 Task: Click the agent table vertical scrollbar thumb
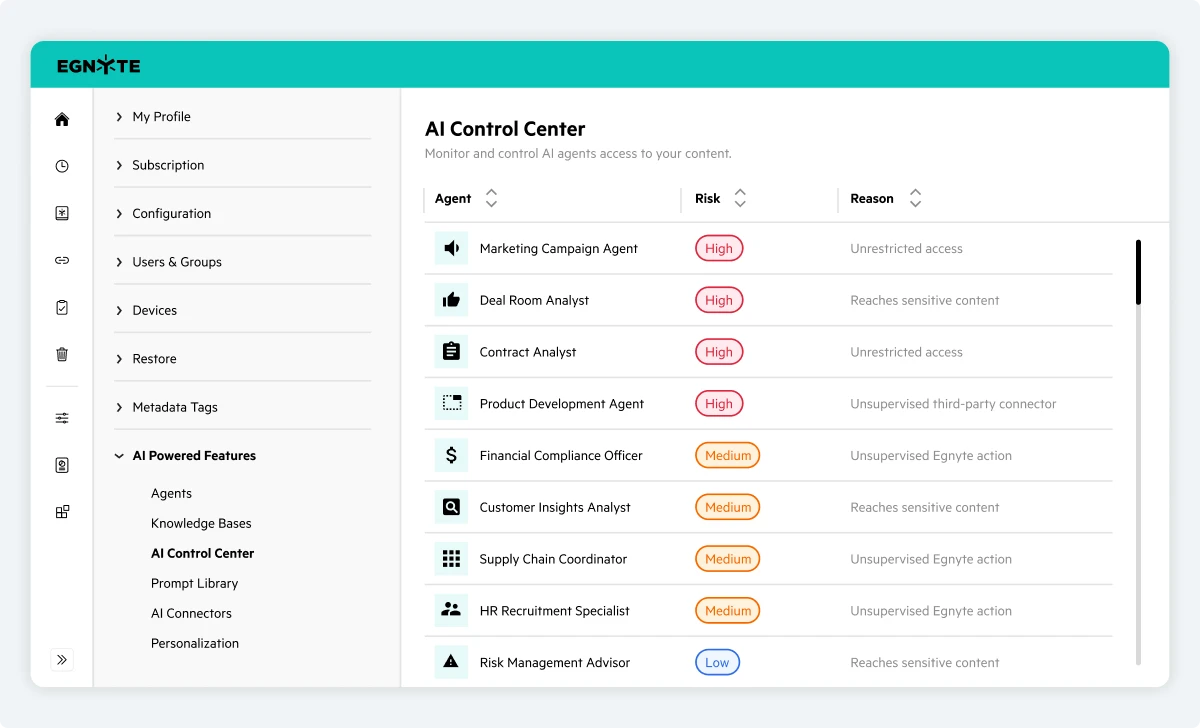(1138, 272)
